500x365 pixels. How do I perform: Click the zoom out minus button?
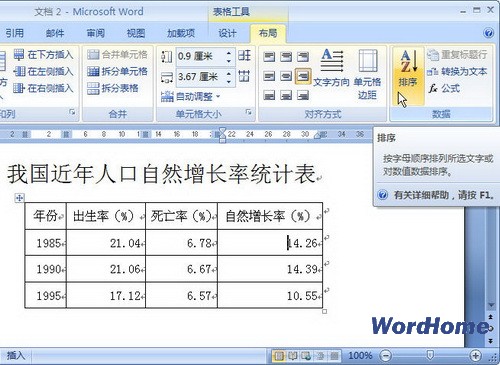386,356
